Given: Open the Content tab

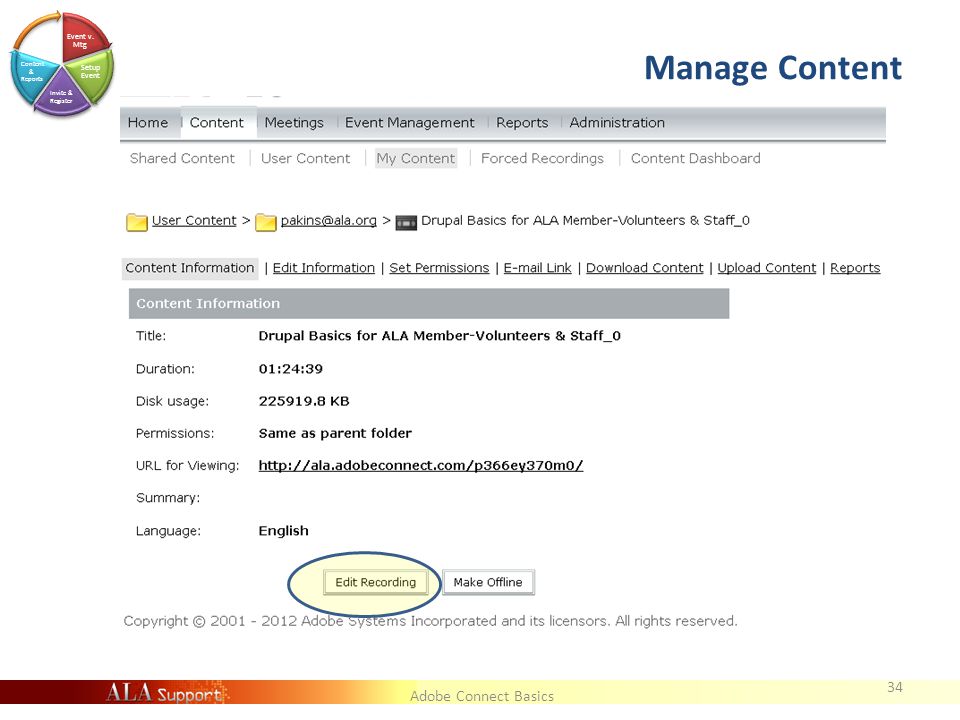Looking at the screenshot, I should point(217,122).
